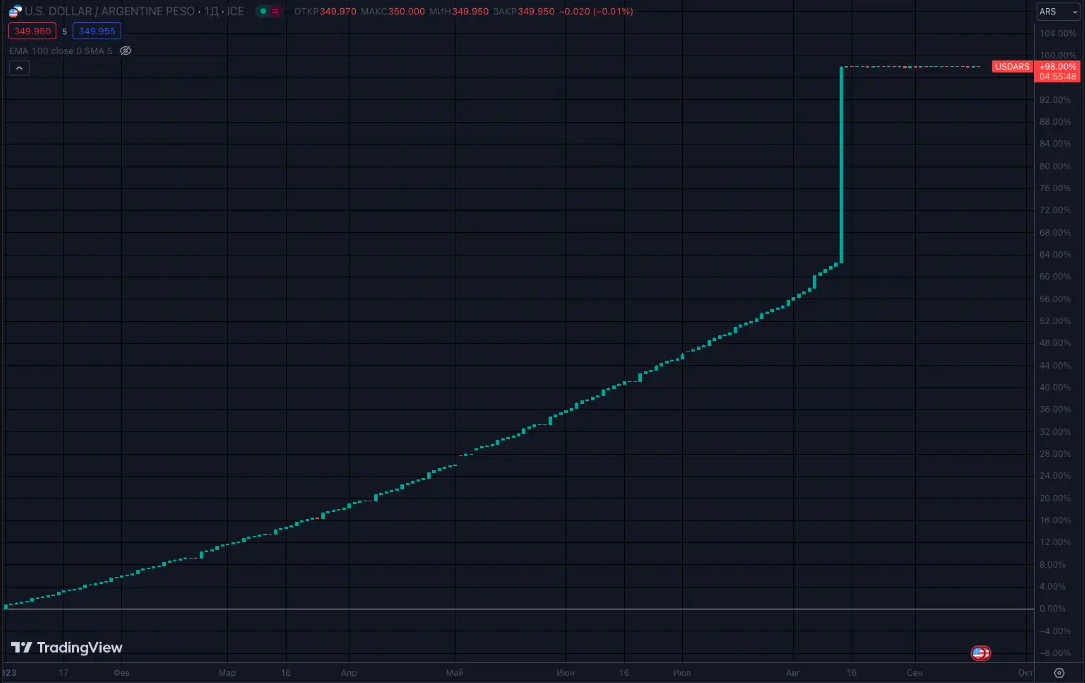The width and height of the screenshot is (1085, 683).
Task: Click the Сен label on time axis
Action: (915, 673)
